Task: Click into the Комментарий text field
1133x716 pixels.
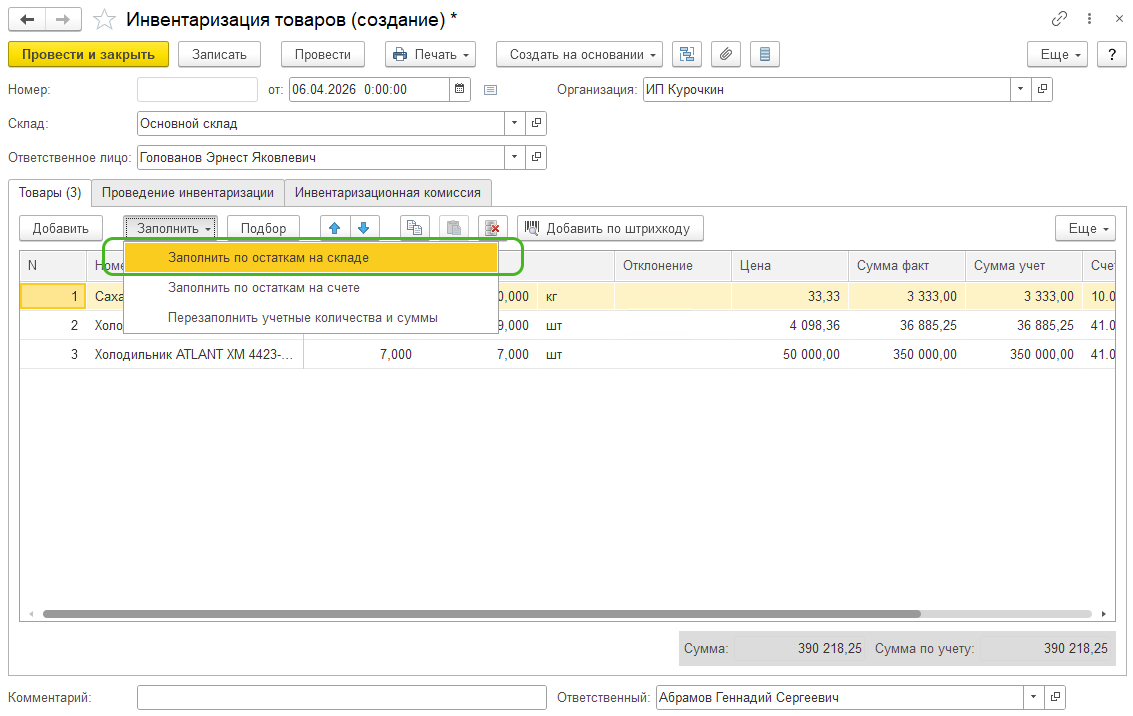Action: pos(341,697)
